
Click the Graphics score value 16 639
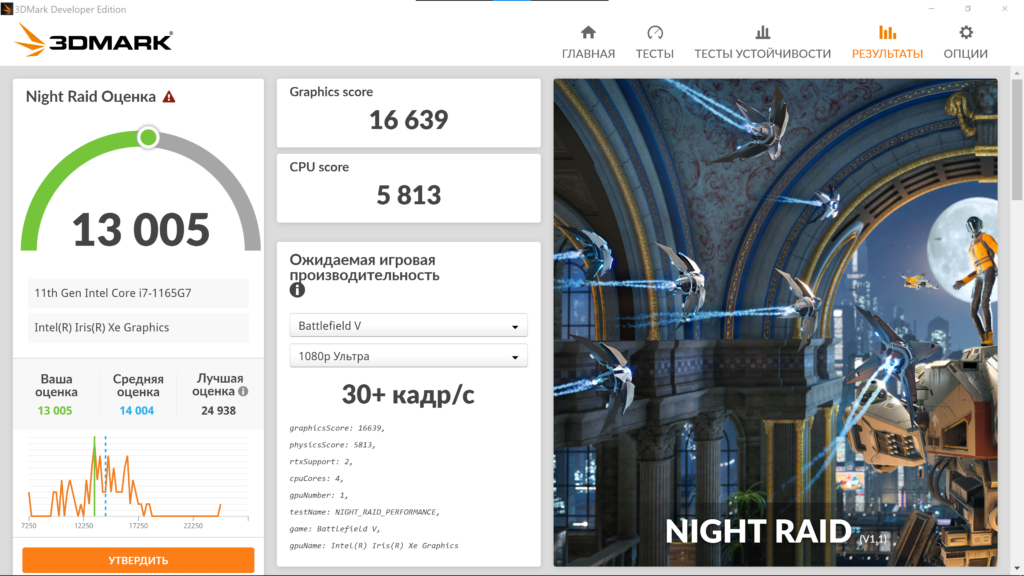tap(409, 120)
